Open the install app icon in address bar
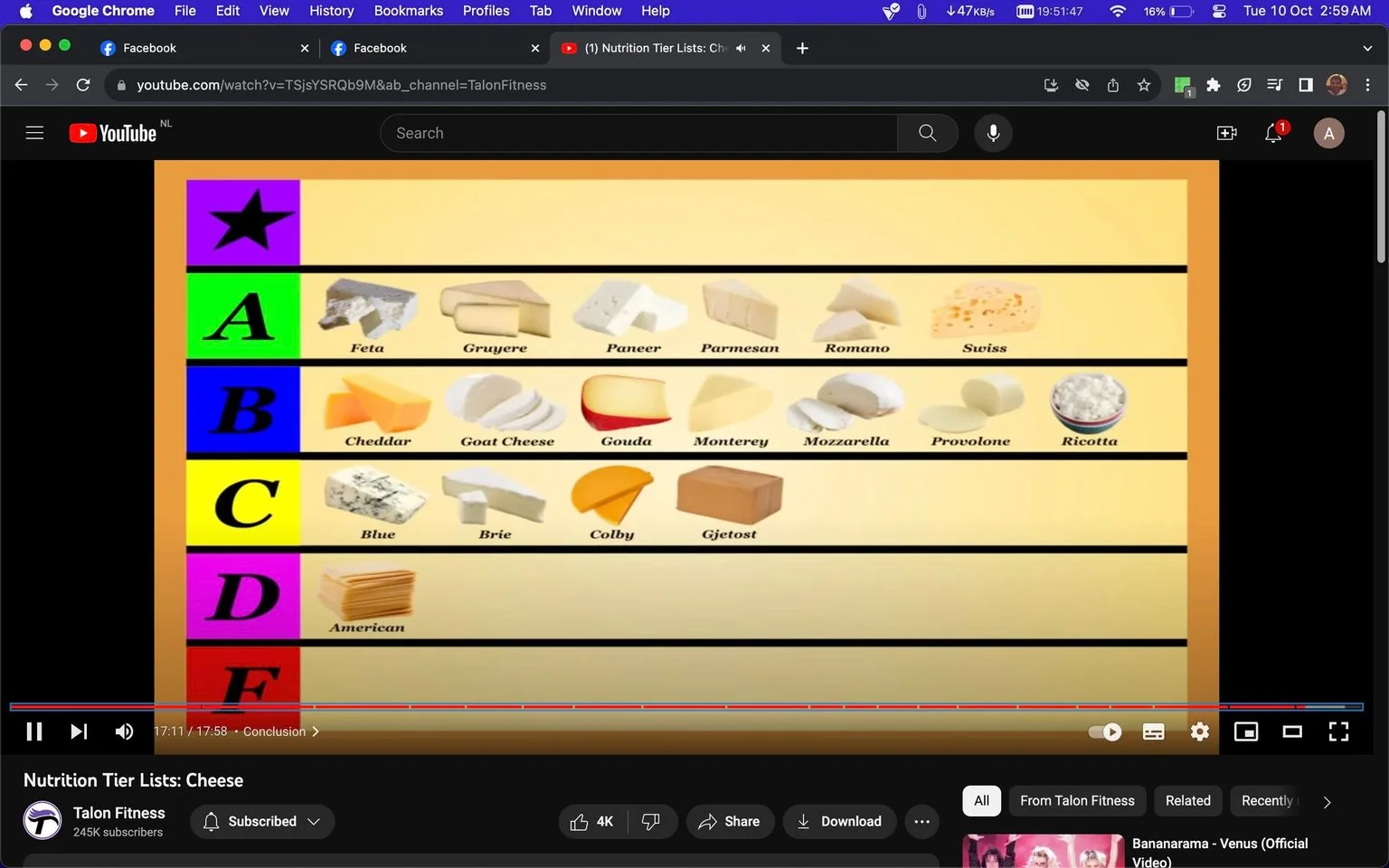This screenshot has width=1389, height=868. [x=1051, y=85]
